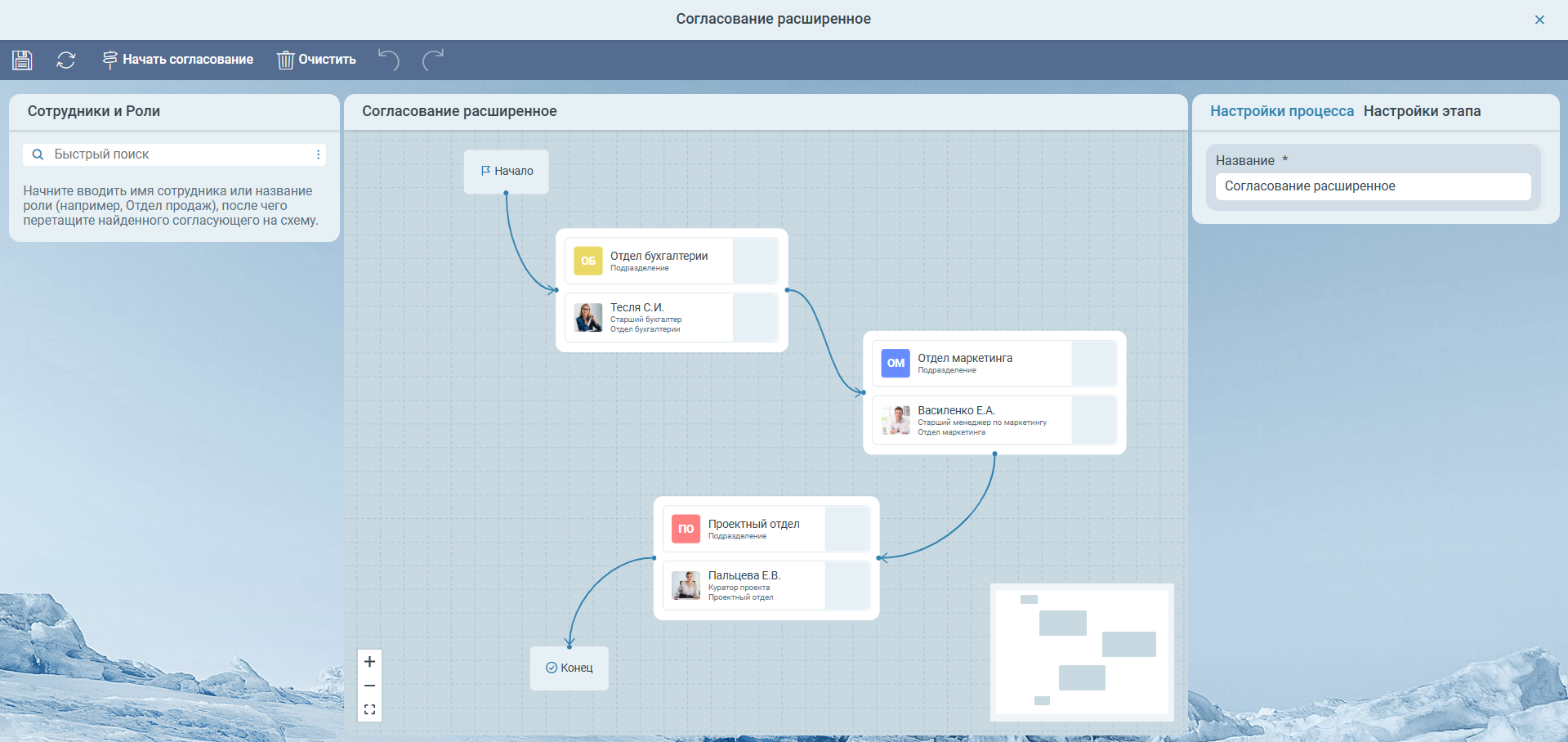Zoom in with the plus icon

tap(369, 662)
